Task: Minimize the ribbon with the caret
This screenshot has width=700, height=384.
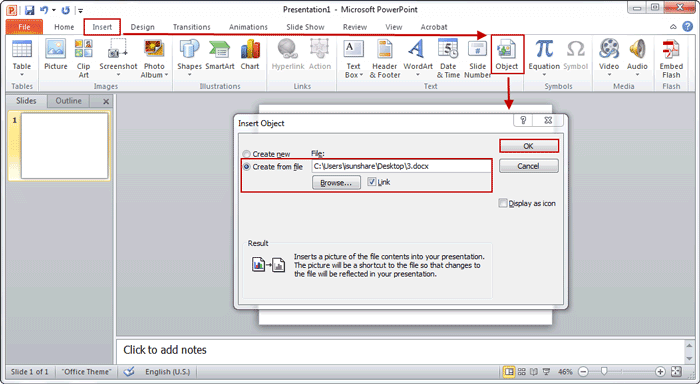Action: point(673,27)
